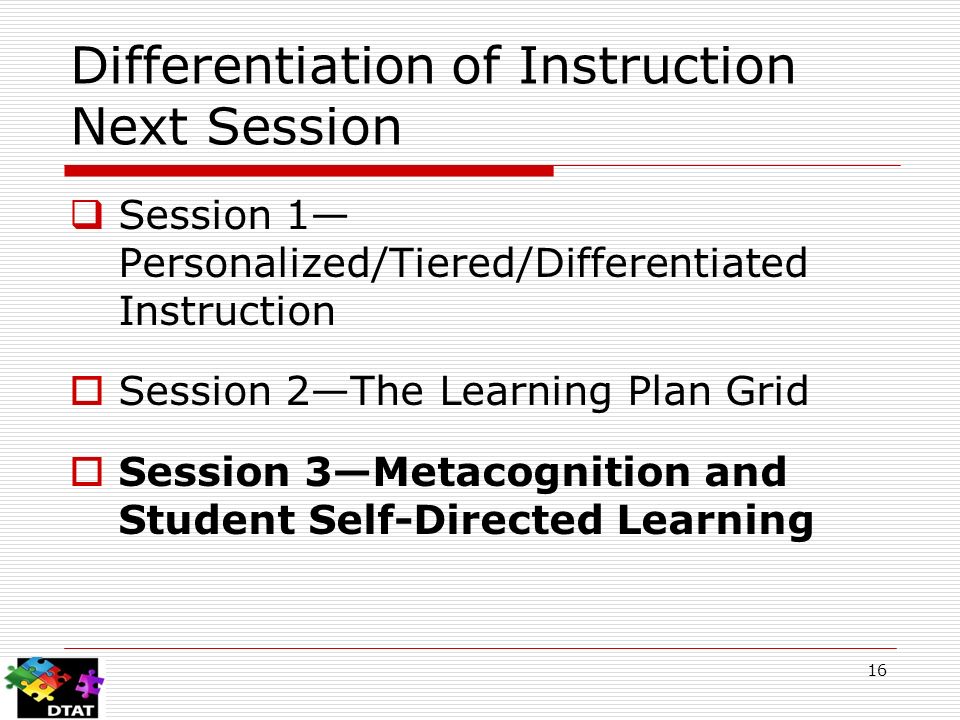Viewport: 960px width, 720px height.
Task: Select 'Student Self-Directed Learning' bold line
Action: pyautogui.click(x=466, y=521)
